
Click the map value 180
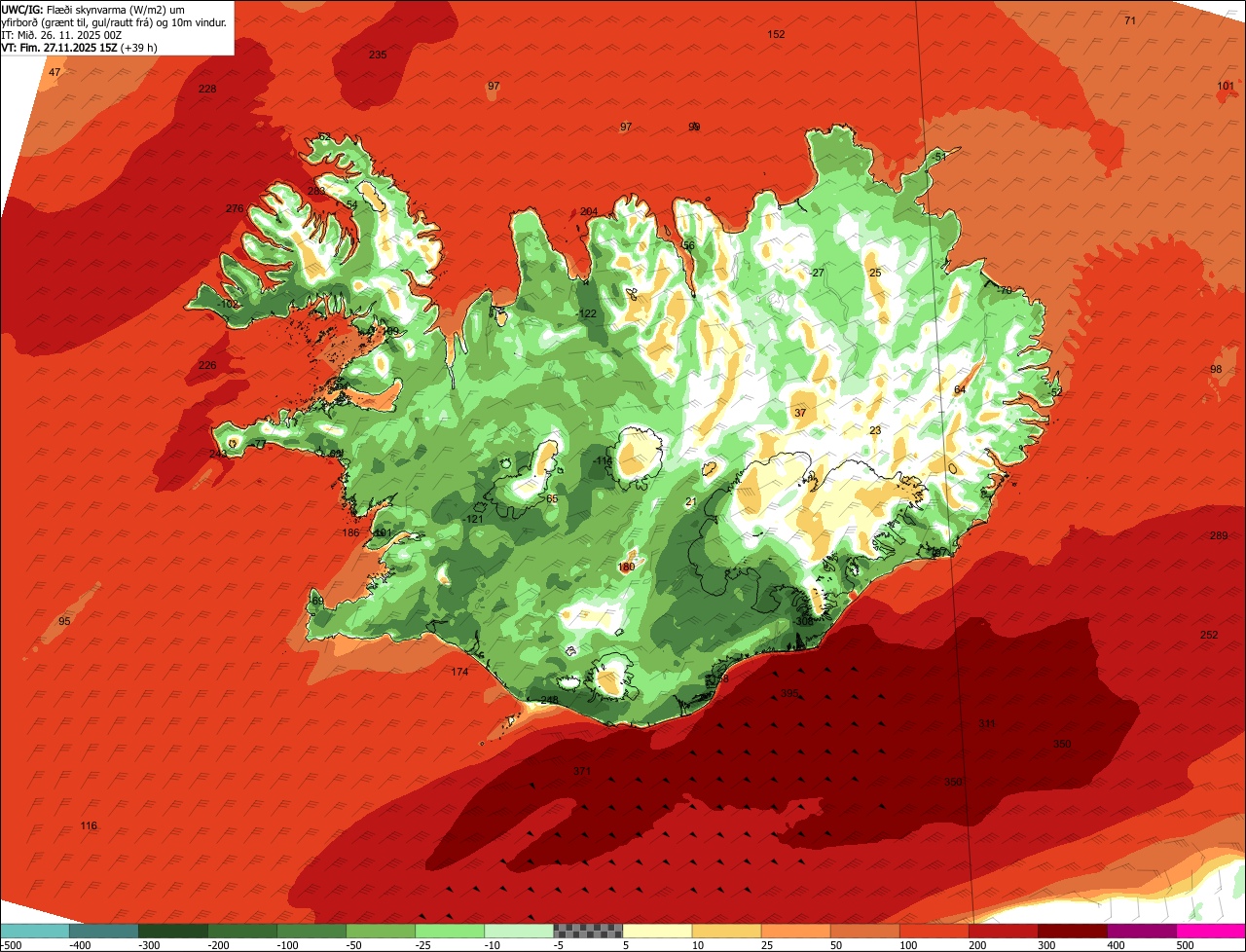pyautogui.click(x=626, y=567)
